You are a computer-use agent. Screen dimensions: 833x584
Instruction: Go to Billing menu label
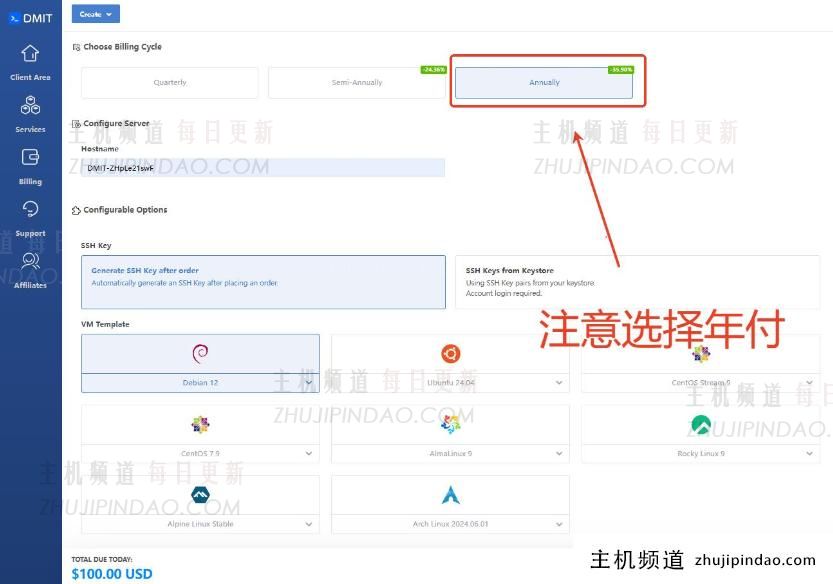30,181
